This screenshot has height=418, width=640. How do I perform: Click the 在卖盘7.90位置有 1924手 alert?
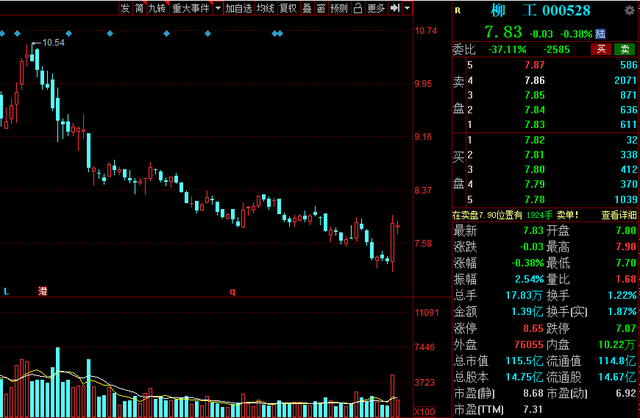(x=516, y=215)
